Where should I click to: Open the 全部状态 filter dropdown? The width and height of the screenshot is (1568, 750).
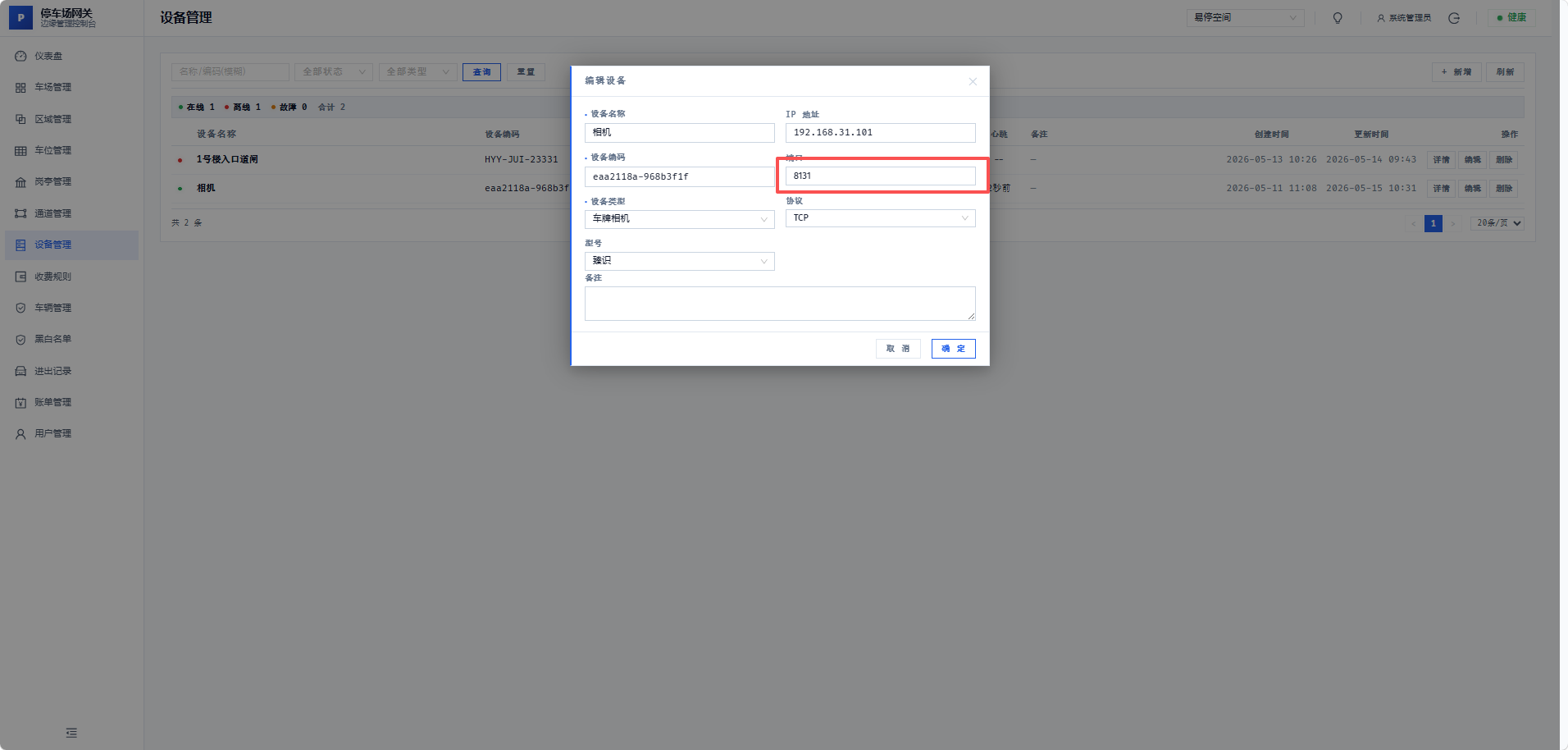pos(334,72)
